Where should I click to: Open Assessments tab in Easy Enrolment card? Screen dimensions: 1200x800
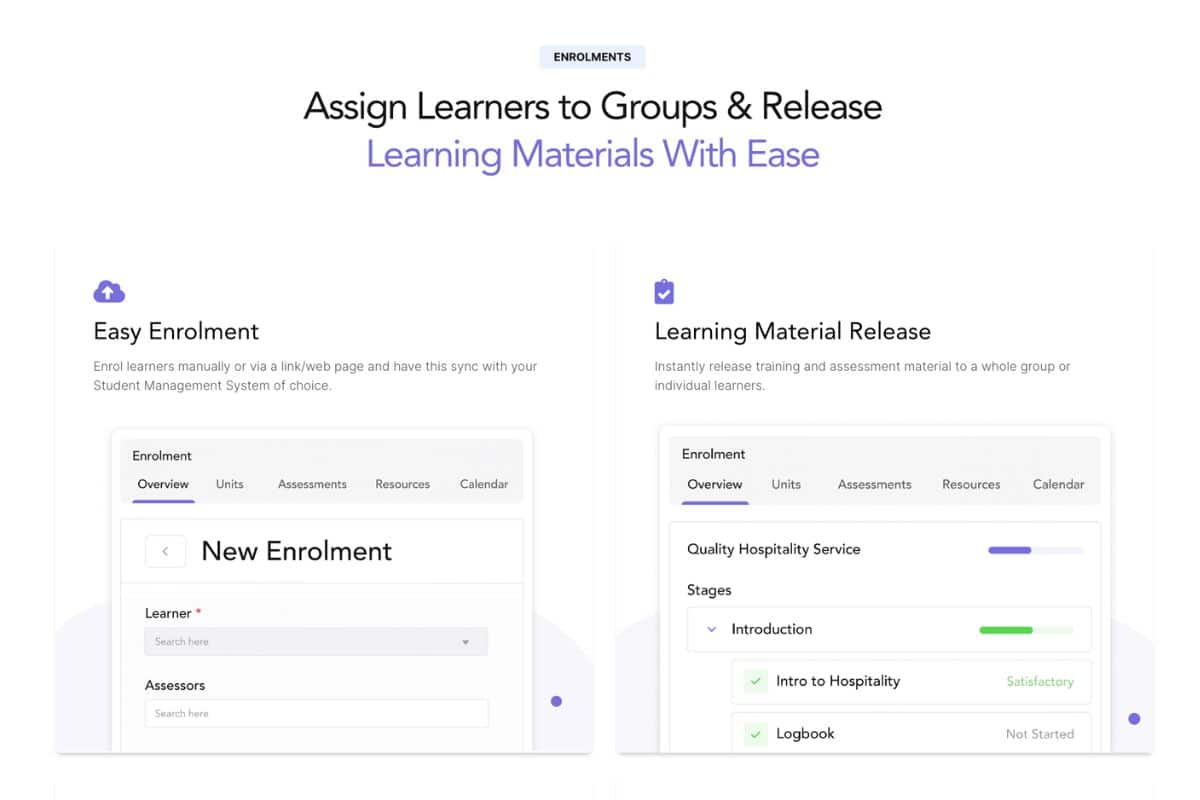[312, 484]
